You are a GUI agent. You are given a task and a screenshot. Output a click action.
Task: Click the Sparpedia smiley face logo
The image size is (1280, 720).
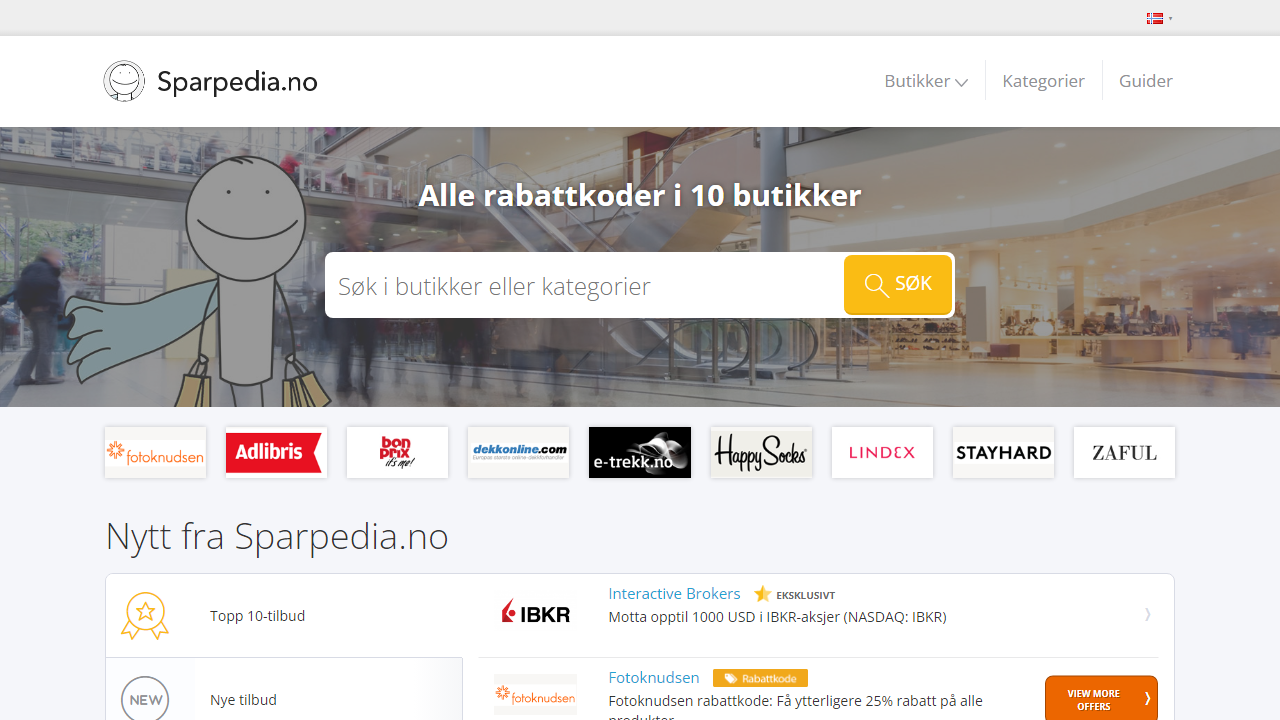pyautogui.click(x=124, y=81)
